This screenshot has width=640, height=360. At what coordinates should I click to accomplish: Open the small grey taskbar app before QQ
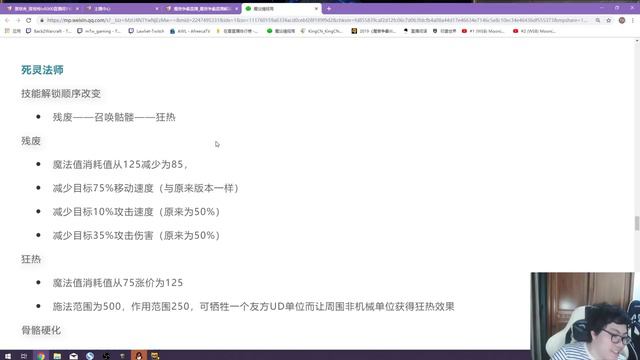click(x=122, y=356)
